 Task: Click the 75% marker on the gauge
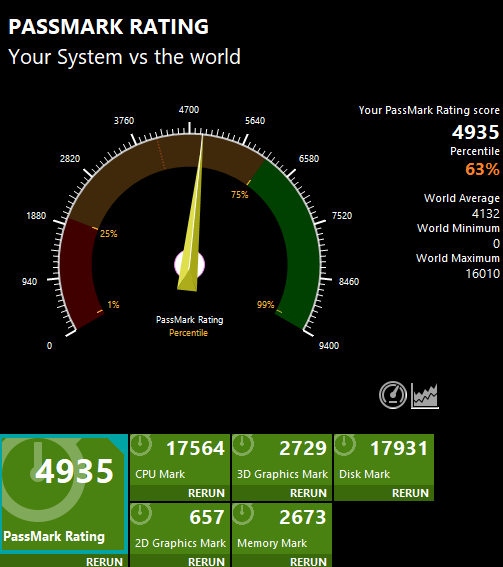240,195
